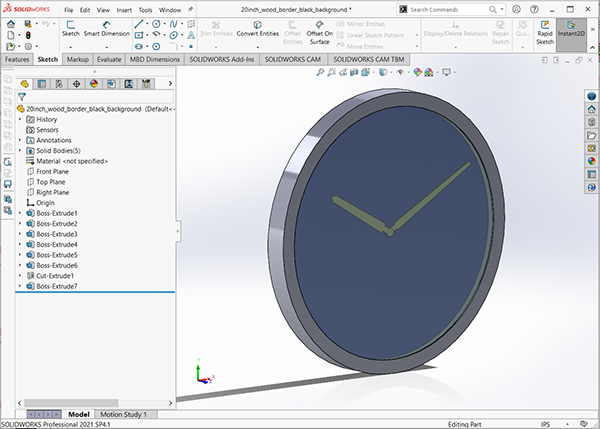The width and height of the screenshot is (600, 429).
Task: Click the Offset On Surface tool
Action: coord(320,31)
